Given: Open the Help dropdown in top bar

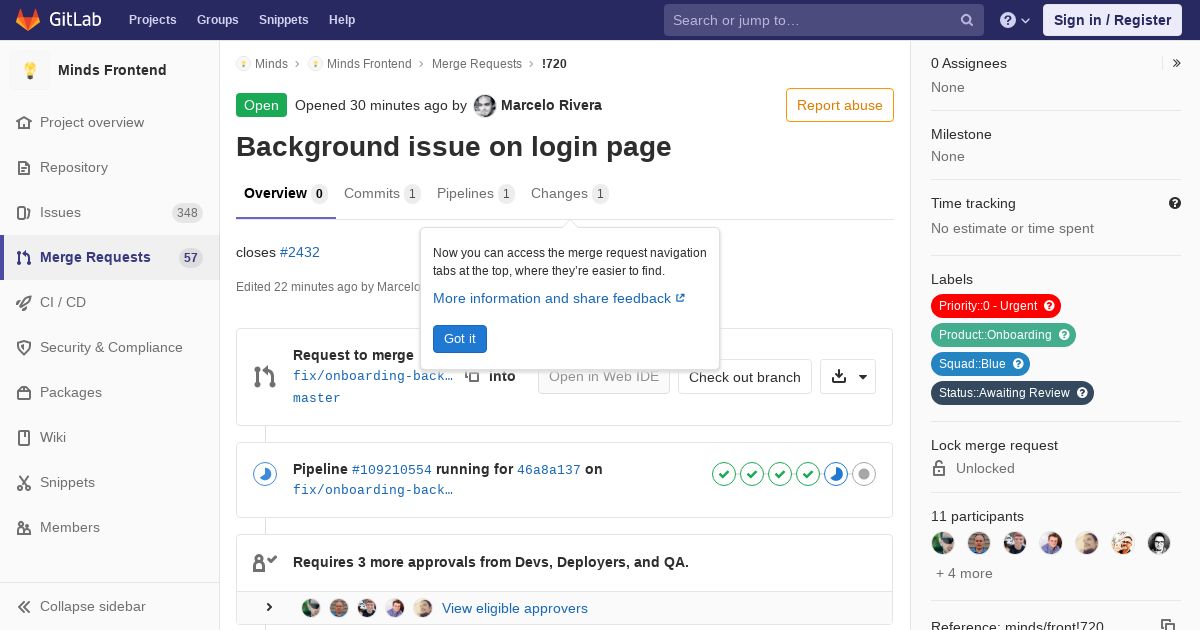Looking at the screenshot, I should (1015, 20).
